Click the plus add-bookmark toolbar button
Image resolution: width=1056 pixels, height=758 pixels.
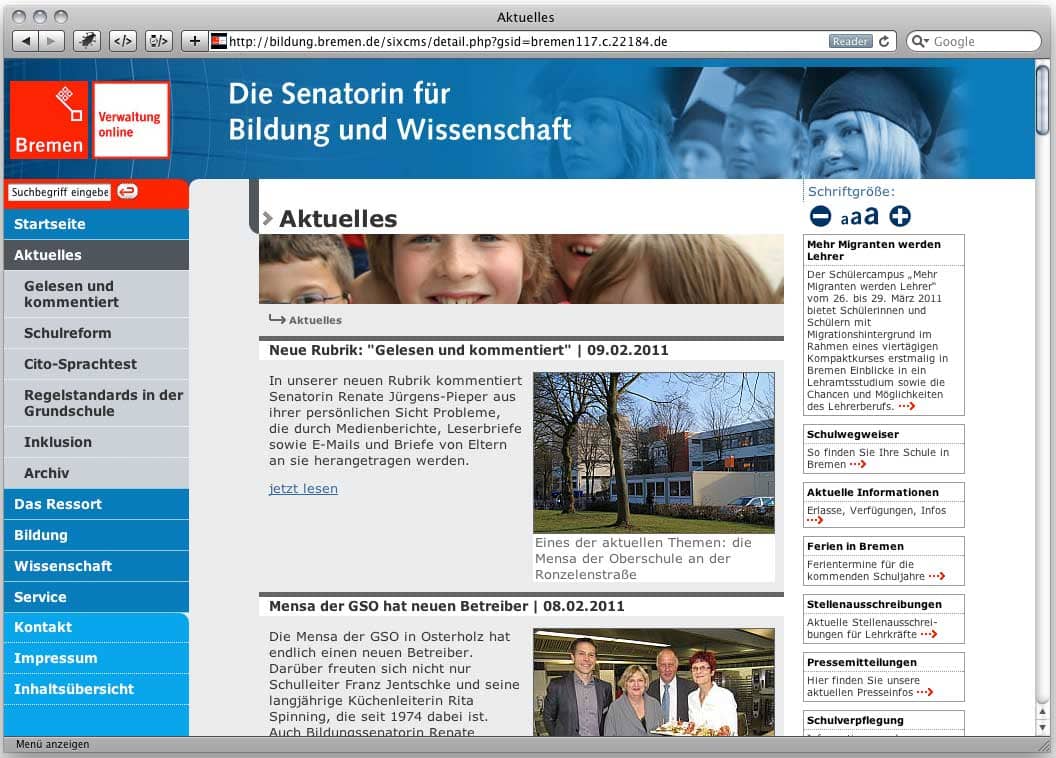coord(194,41)
